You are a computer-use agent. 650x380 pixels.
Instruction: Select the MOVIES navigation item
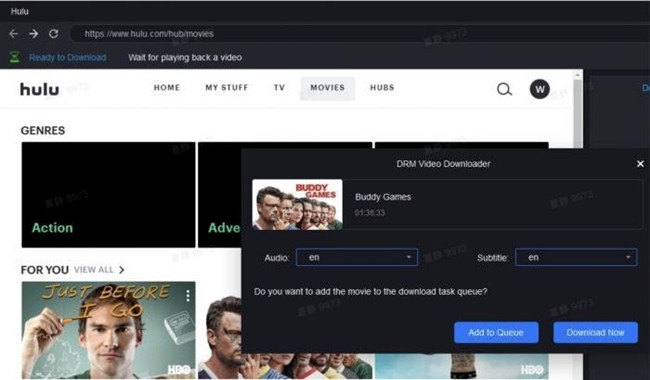327,88
